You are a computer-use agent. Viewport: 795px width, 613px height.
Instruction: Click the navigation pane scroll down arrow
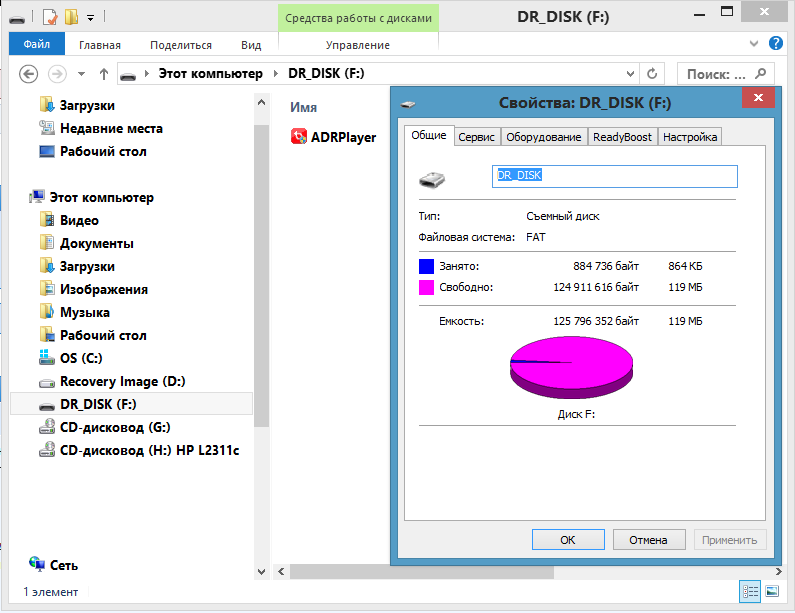click(261, 572)
